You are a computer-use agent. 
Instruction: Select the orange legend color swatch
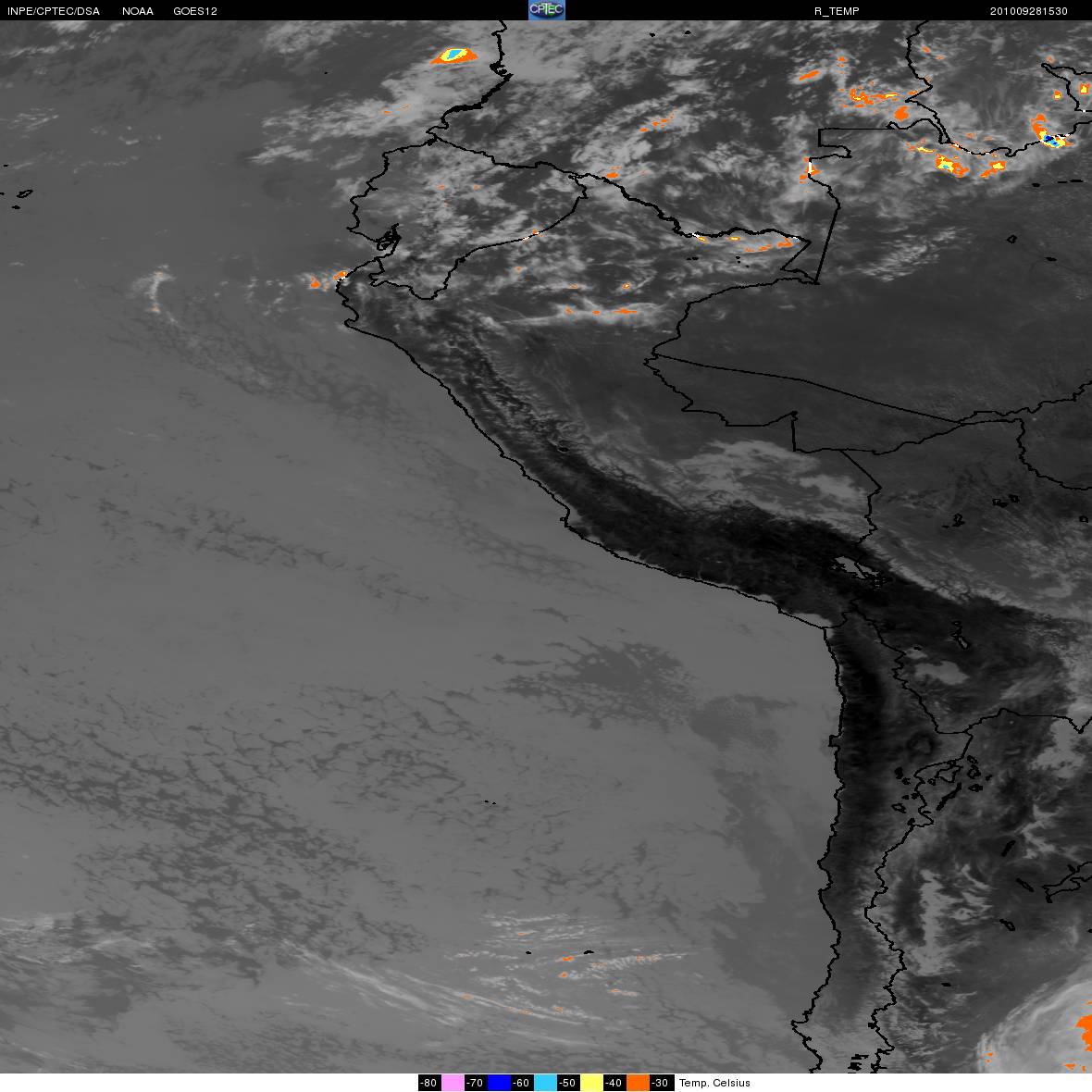[638, 1083]
